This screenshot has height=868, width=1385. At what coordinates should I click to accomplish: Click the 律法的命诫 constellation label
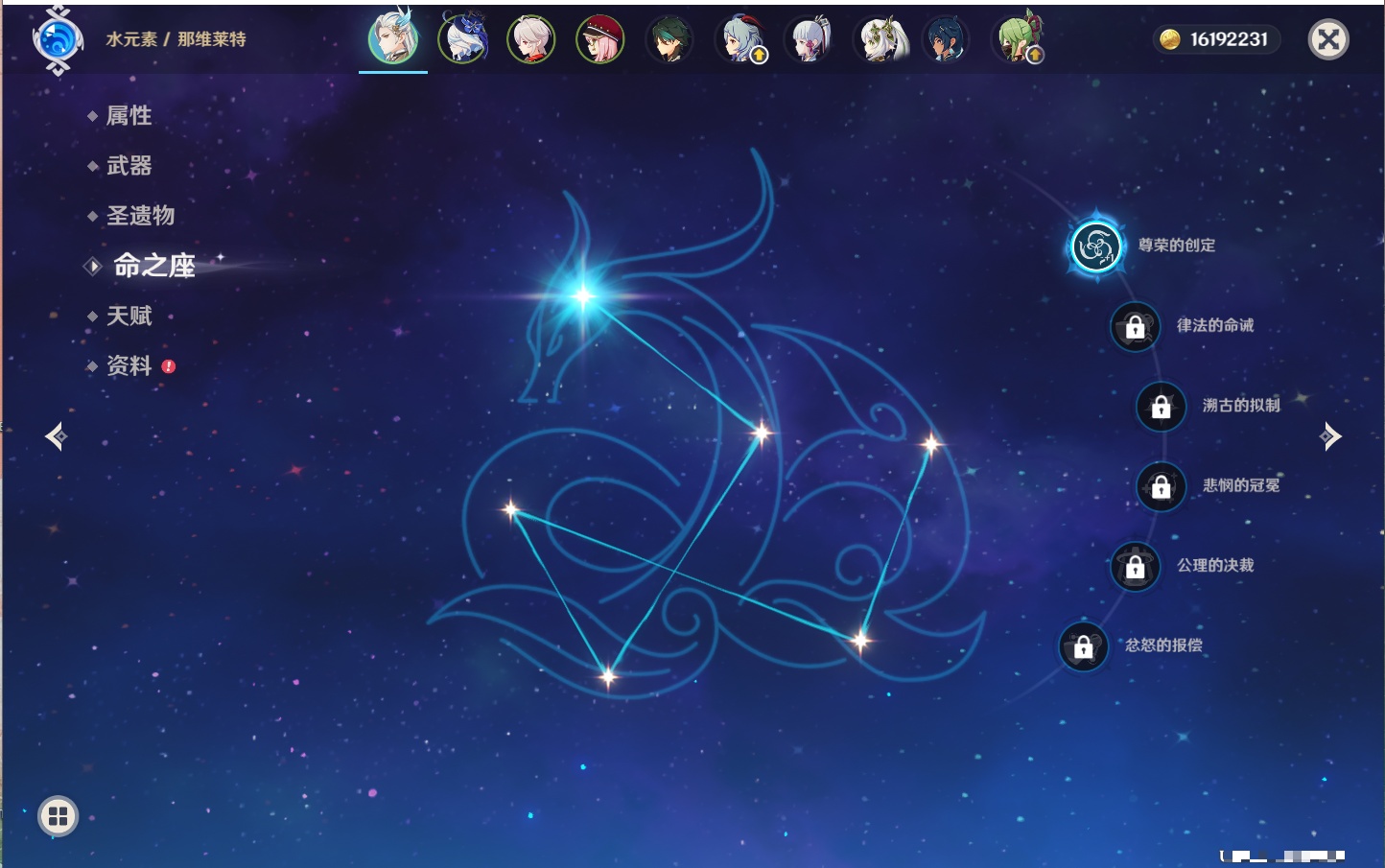click(1215, 325)
